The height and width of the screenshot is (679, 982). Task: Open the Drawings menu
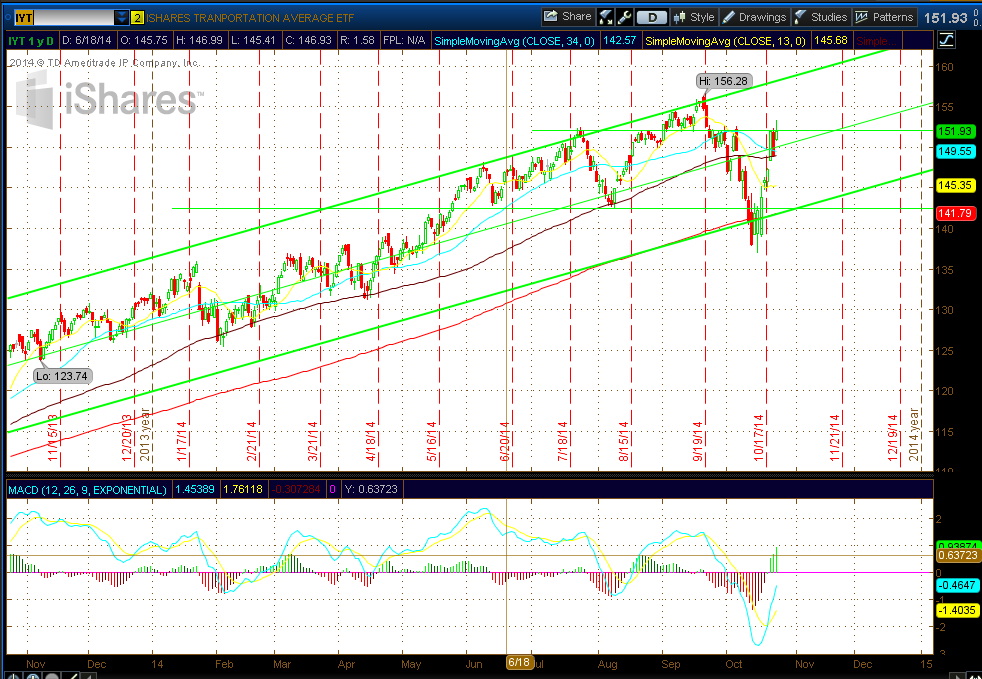click(755, 17)
